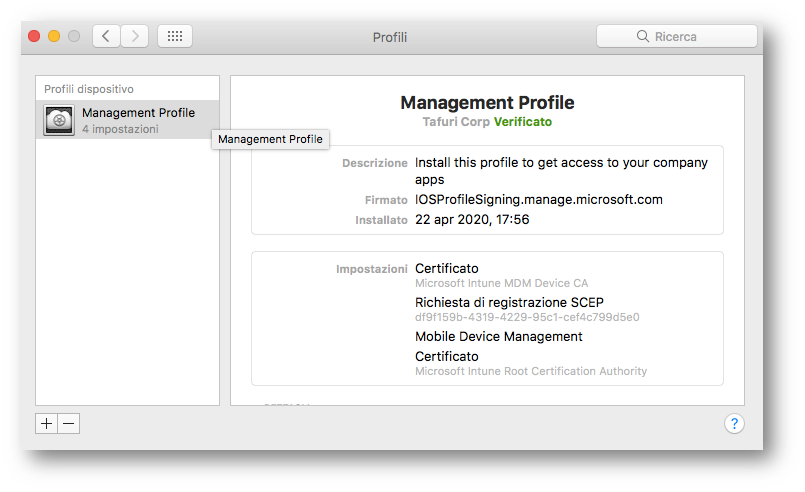
Task: Click the '4 impostazioni' subtitle
Action: click(120, 129)
